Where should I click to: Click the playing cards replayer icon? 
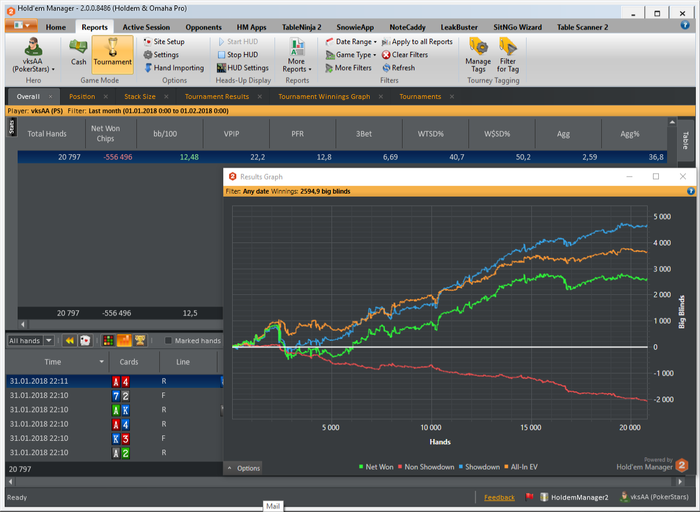point(85,341)
